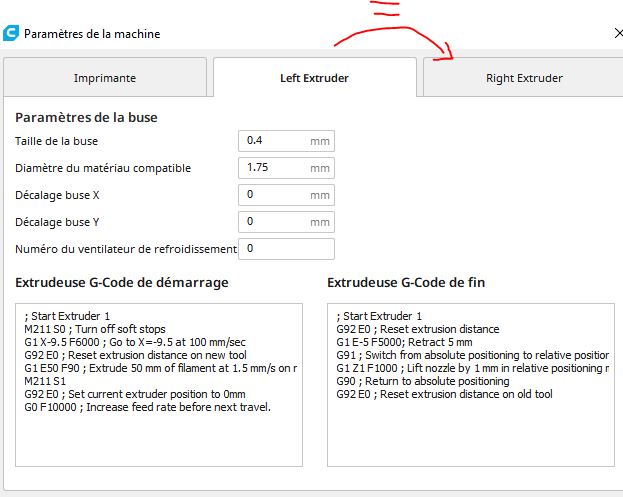Switch to the Imprimante tab
The height and width of the screenshot is (497, 623).
[x=105, y=78]
